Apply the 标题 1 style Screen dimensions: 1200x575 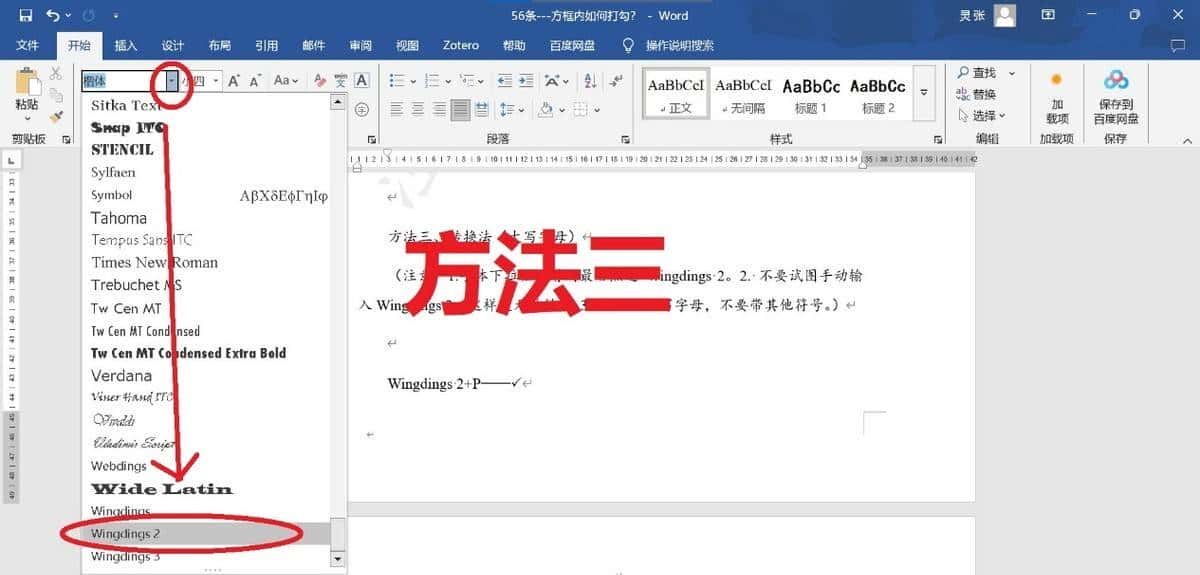(811, 94)
